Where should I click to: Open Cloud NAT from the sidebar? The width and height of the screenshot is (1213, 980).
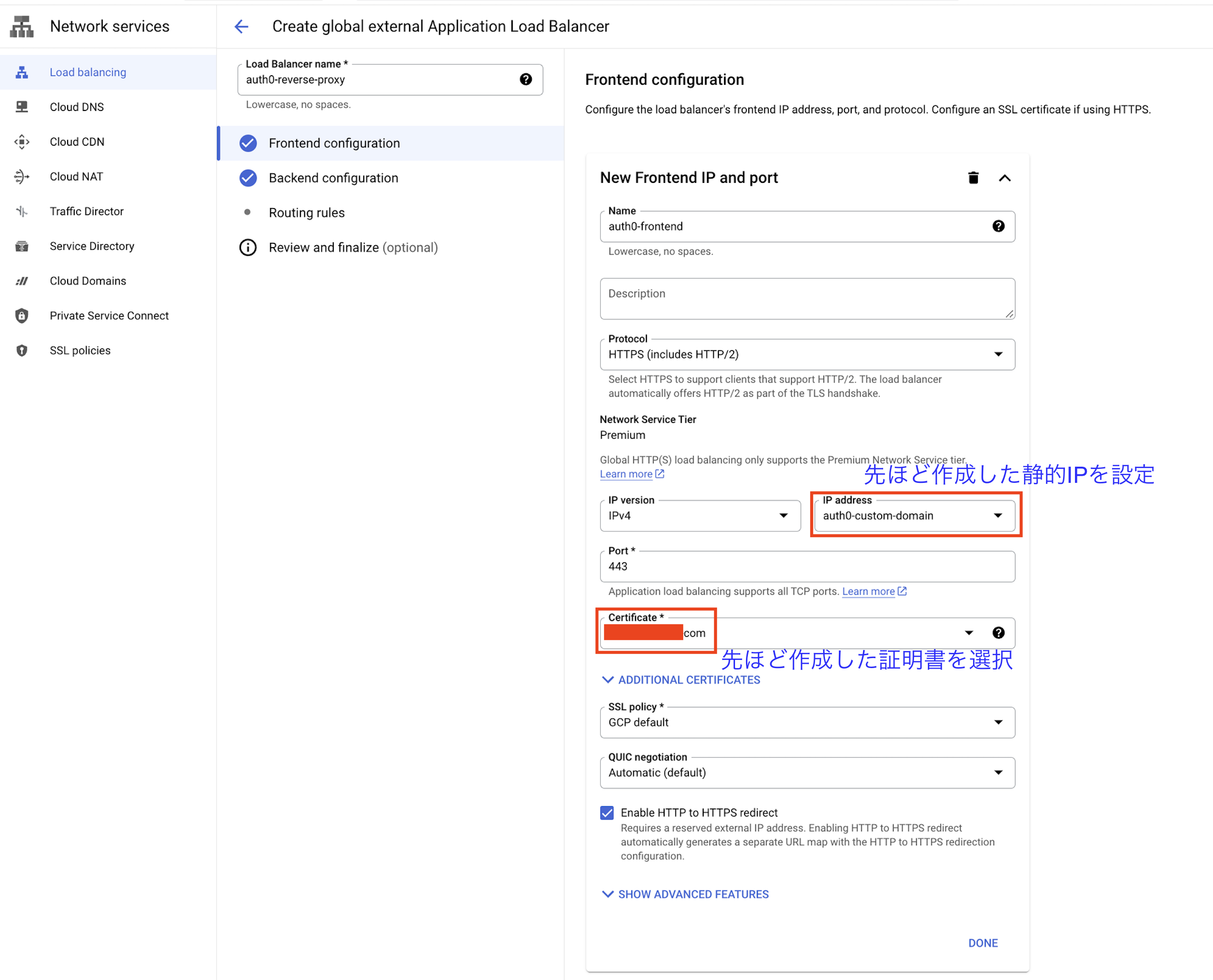point(76,177)
